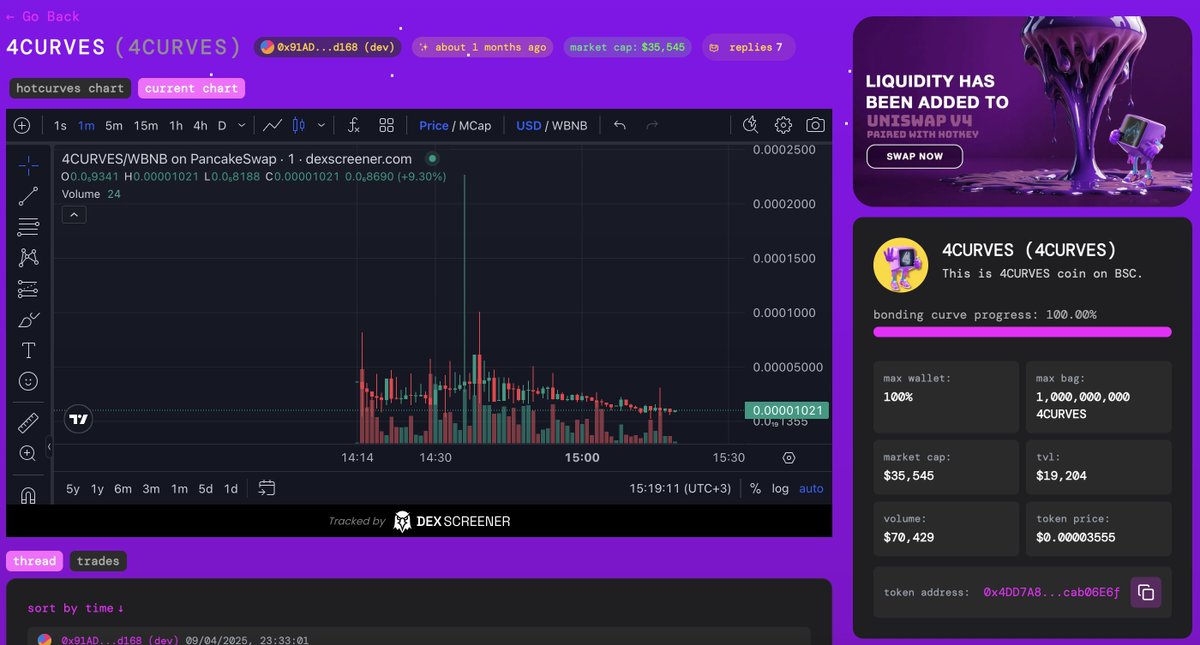
Task: Select the ruler measure tool
Action: (28, 422)
